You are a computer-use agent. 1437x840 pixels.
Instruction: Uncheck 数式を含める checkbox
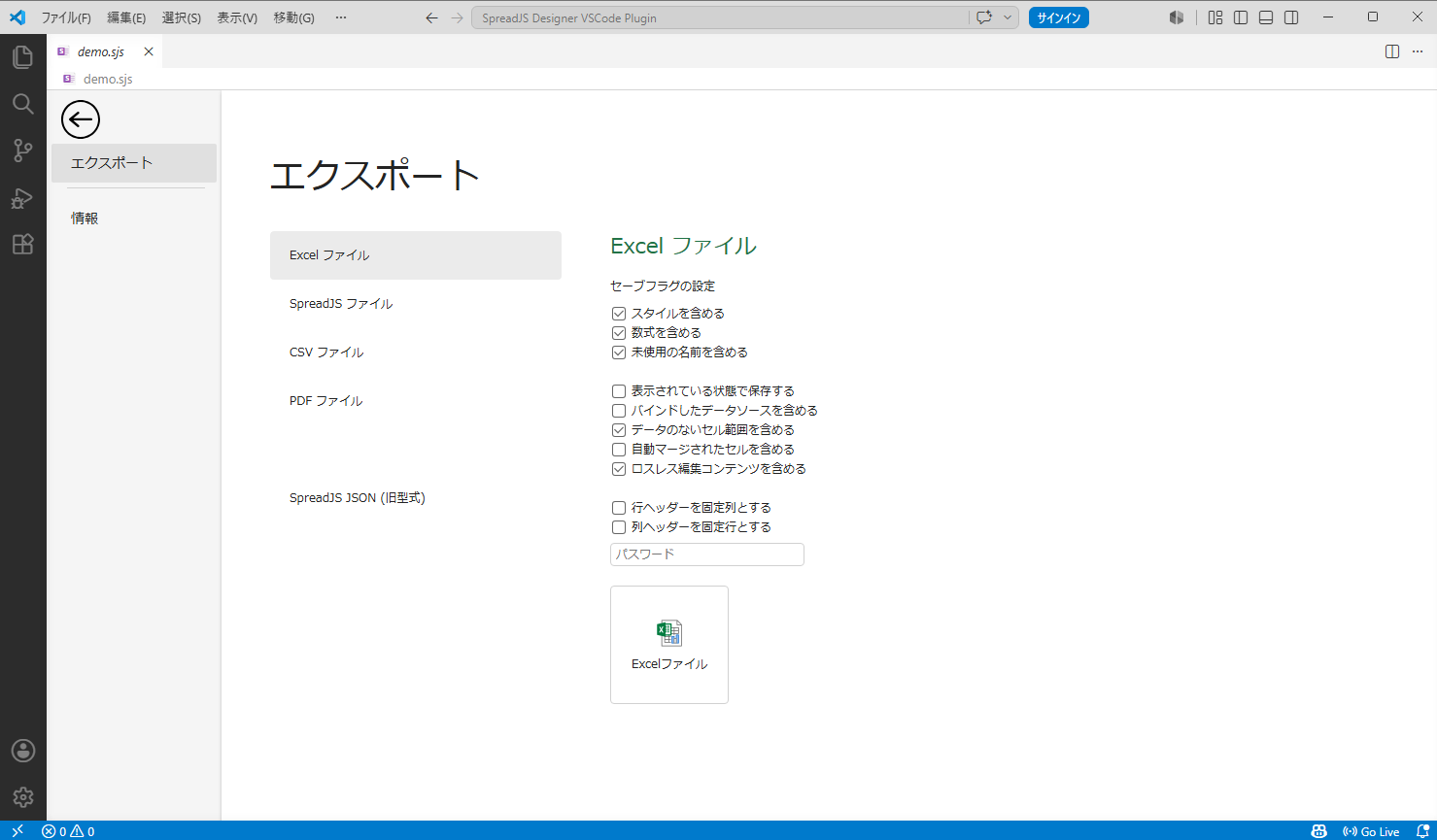[619, 333]
